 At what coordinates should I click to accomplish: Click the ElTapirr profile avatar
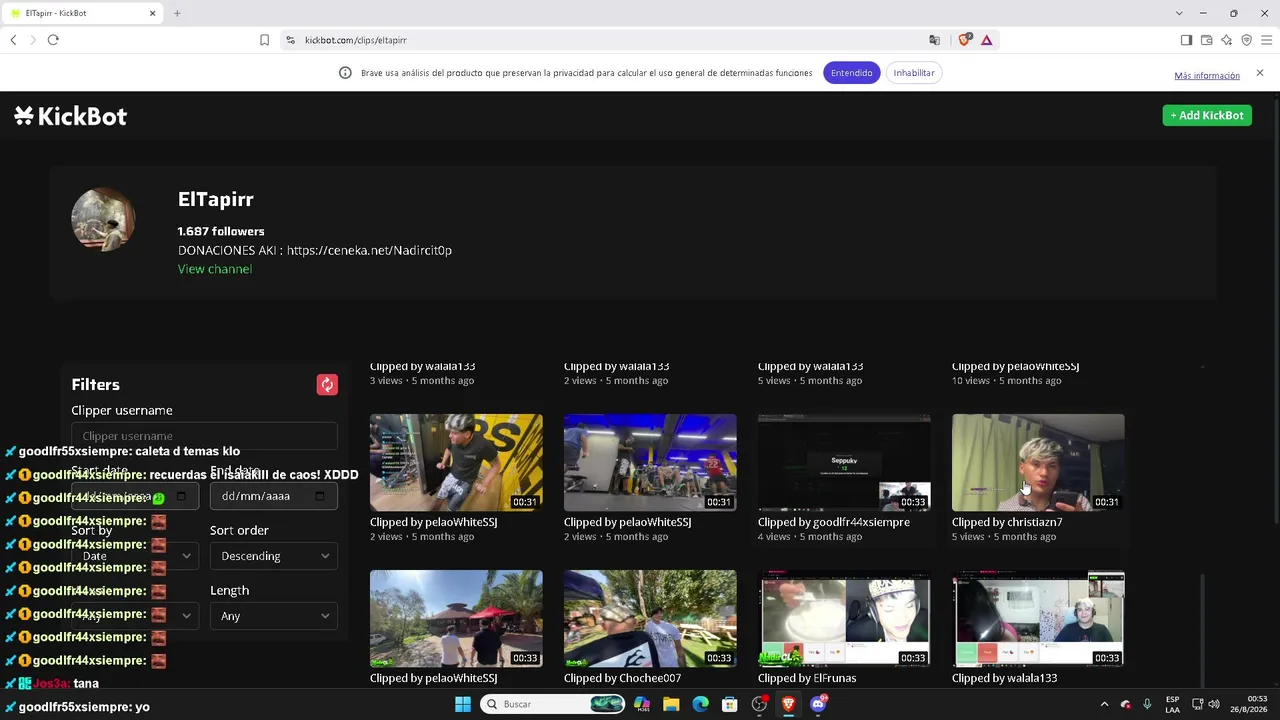(x=103, y=219)
